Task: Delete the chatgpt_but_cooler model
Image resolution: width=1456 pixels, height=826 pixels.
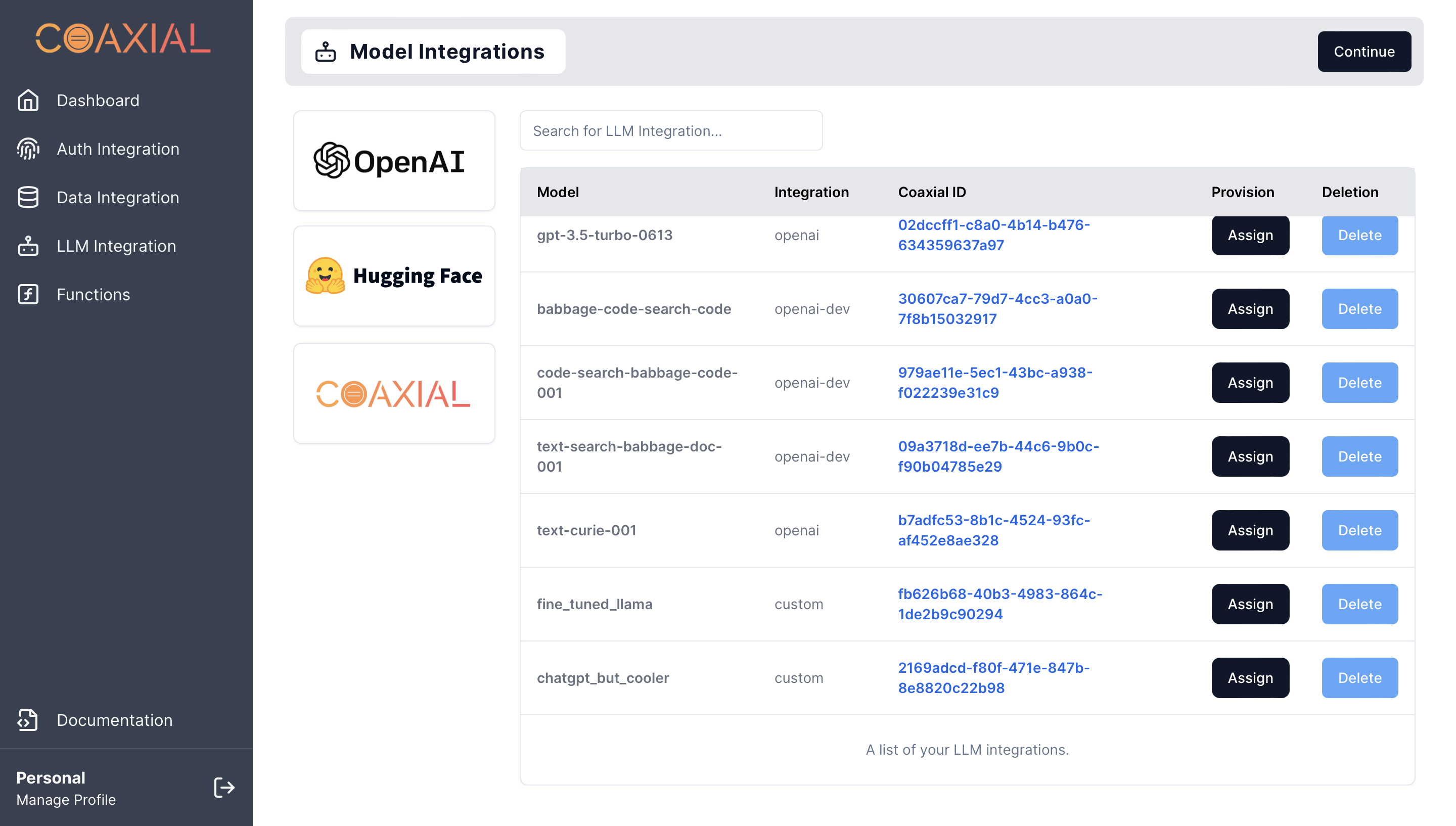Action: click(1359, 678)
